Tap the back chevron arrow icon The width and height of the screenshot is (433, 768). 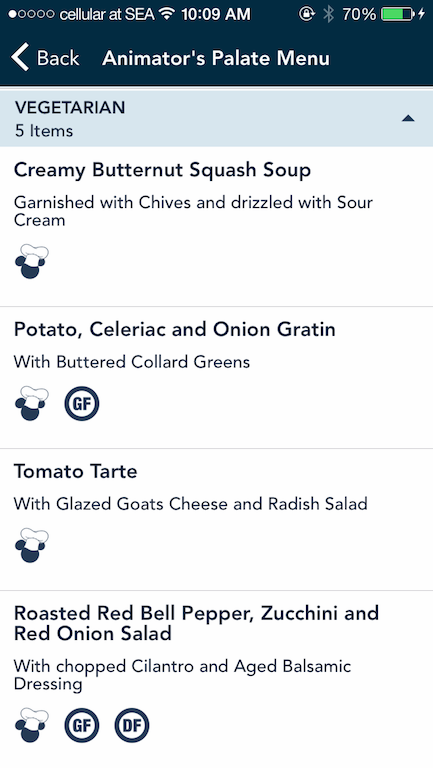pyautogui.click(x=20, y=57)
